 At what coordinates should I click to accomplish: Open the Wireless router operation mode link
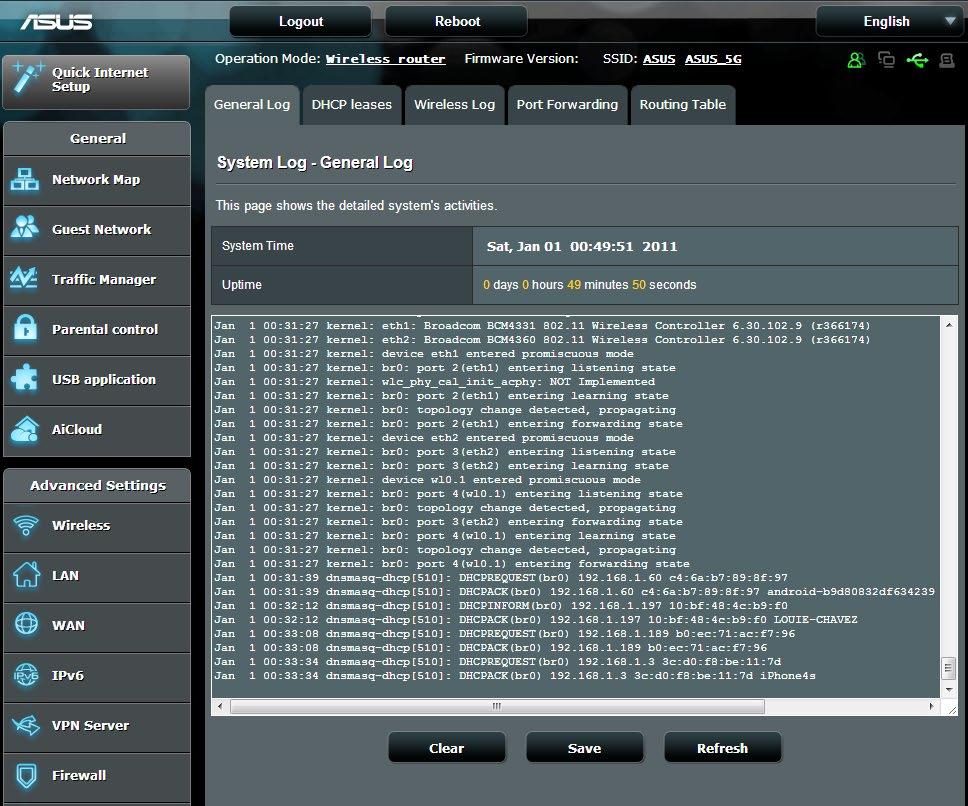pyautogui.click(x=385, y=59)
